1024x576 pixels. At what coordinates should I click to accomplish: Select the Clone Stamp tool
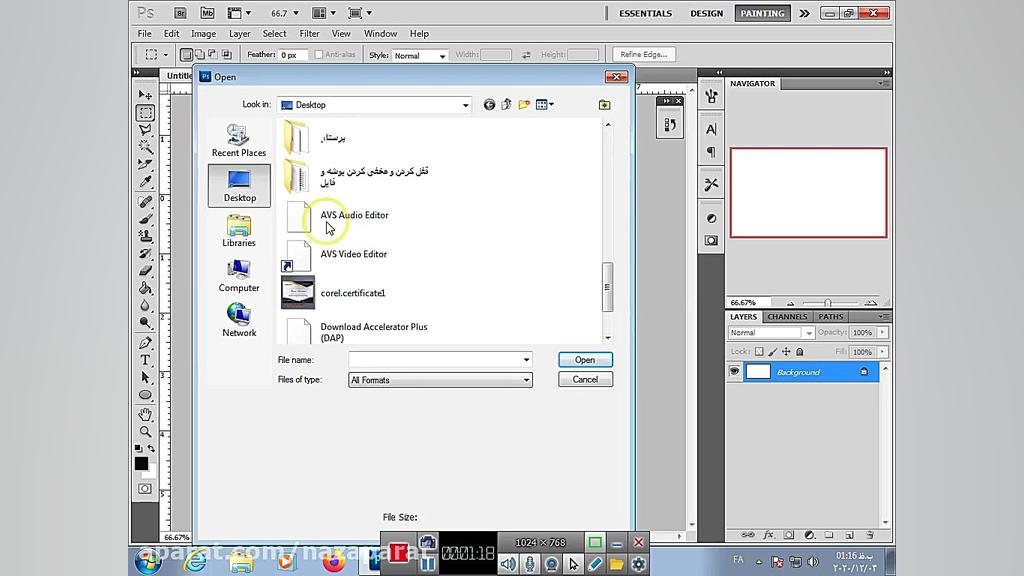pos(145,236)
